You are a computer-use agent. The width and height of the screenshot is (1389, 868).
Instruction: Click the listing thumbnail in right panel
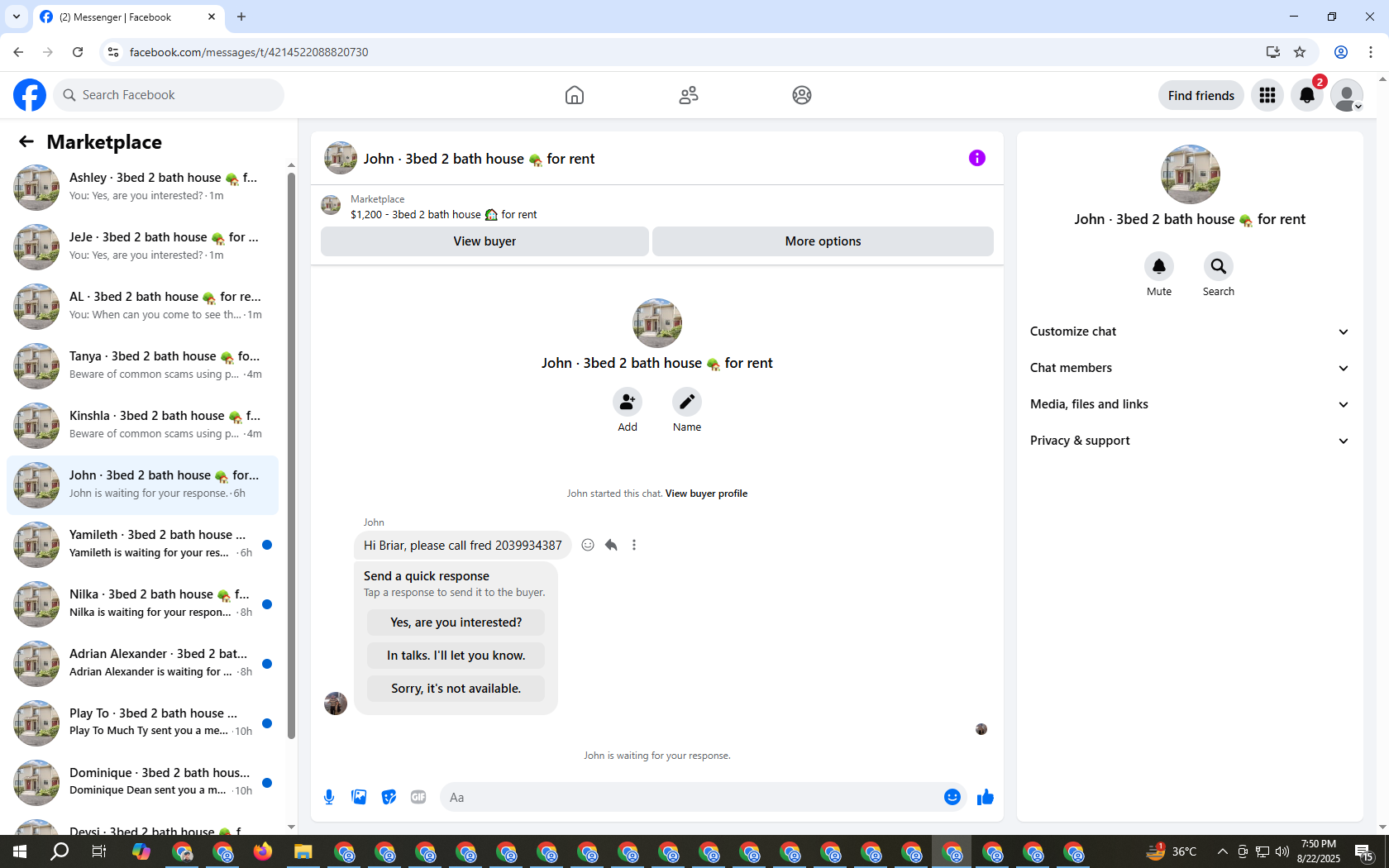click(x=1190, y=174)
